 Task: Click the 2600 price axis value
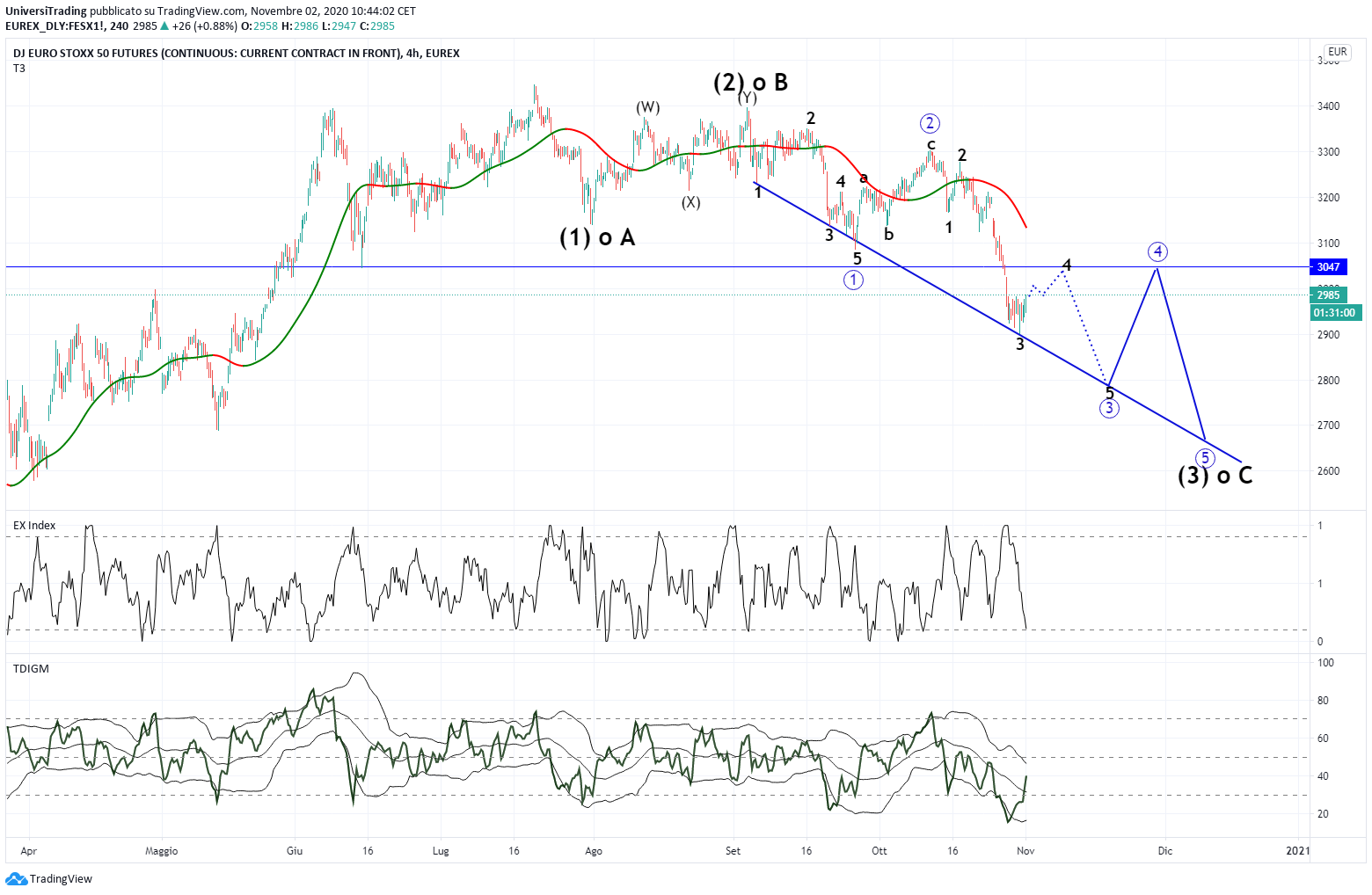[x=1328, y=471]
